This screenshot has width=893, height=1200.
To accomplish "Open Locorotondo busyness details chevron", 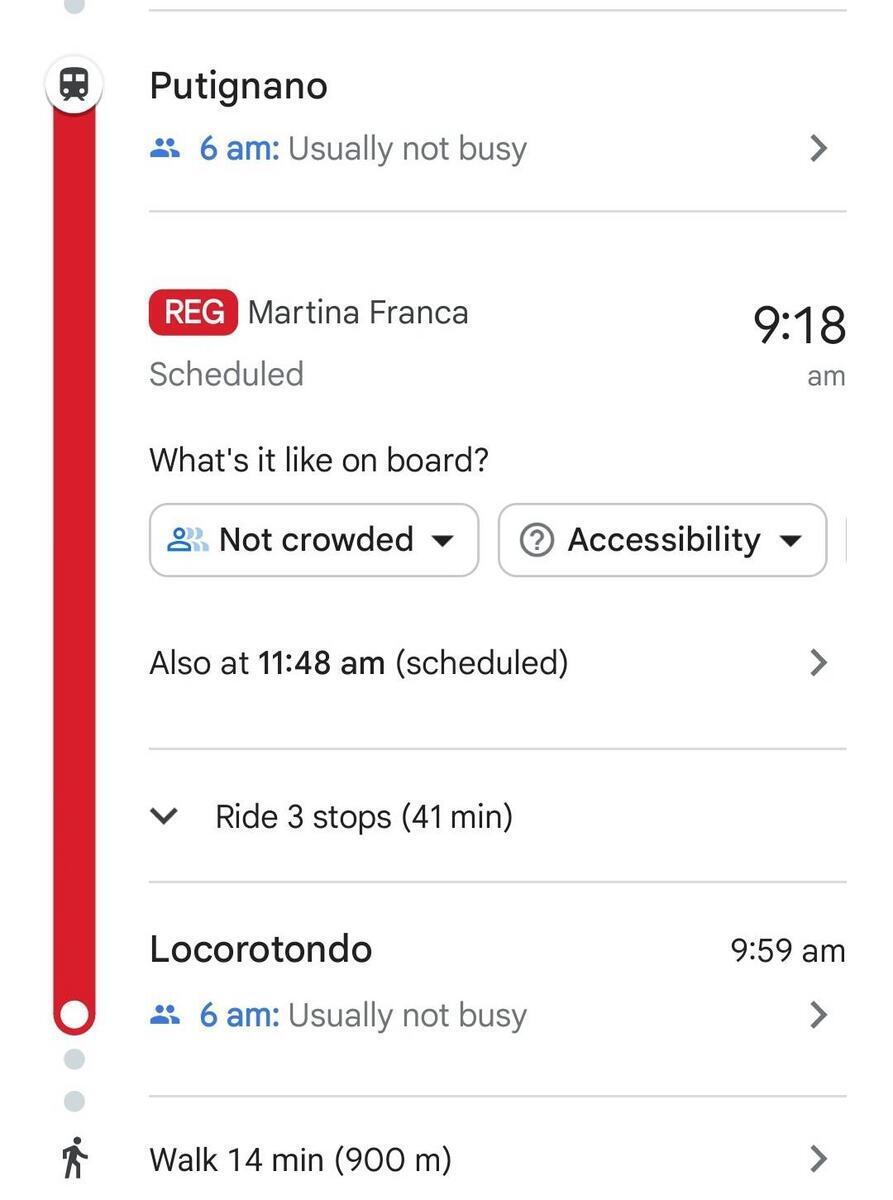I will point(819,1015).
